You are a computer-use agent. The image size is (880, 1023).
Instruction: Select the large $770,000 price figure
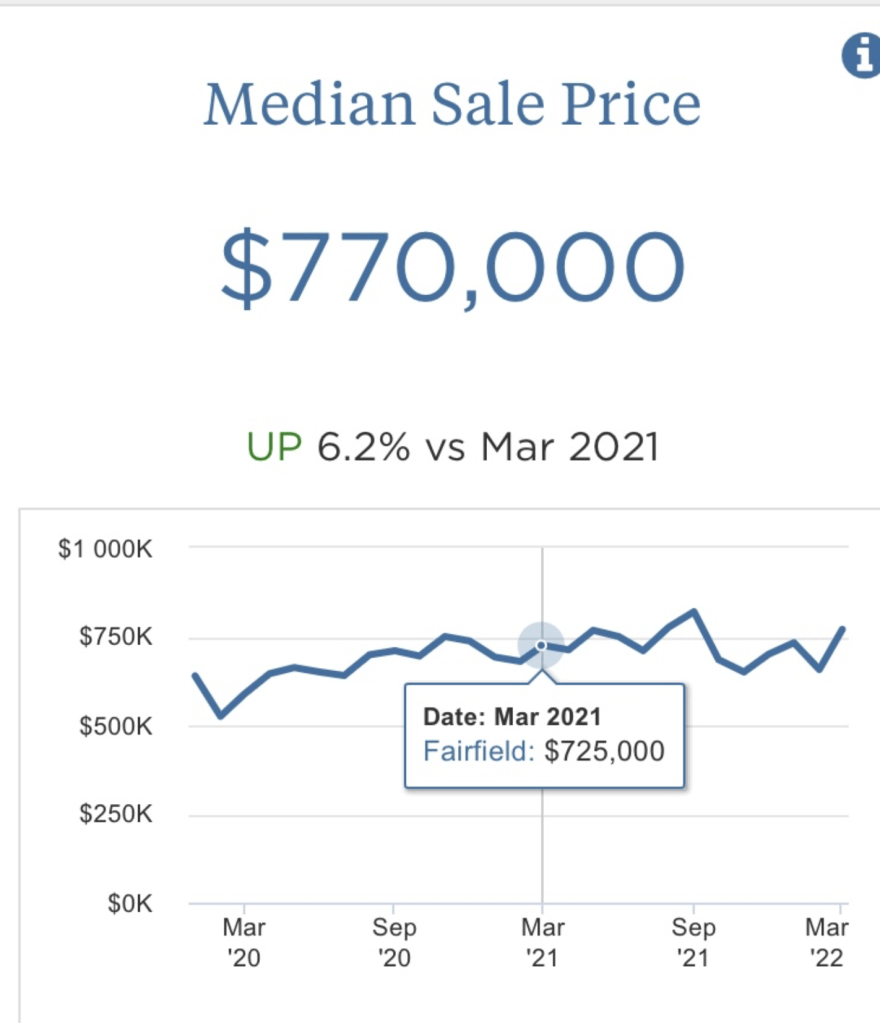pyautogui.click(x=452, y=268)
